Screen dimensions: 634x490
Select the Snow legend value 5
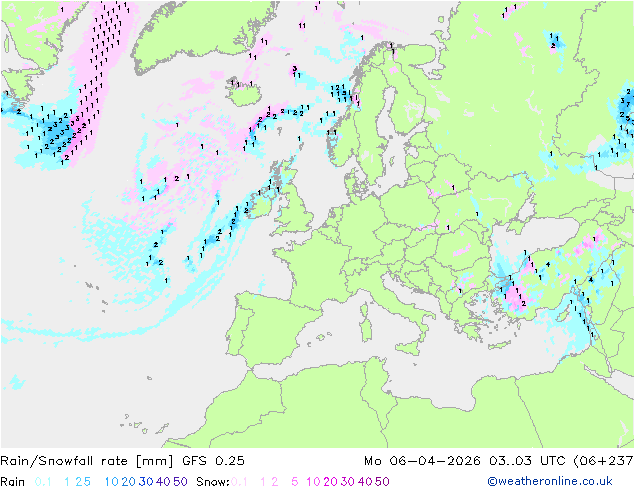point(295,482)
